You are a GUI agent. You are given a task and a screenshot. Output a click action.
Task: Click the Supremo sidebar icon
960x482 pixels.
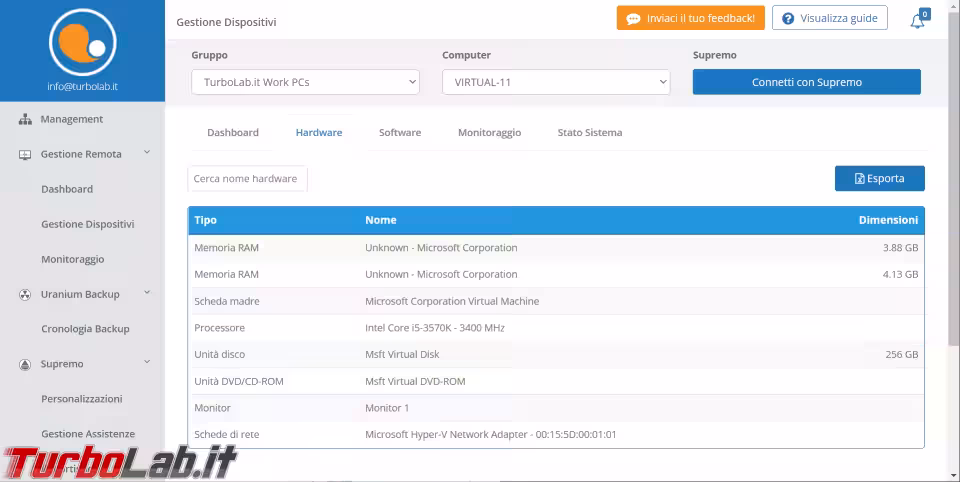click(25, 365)
